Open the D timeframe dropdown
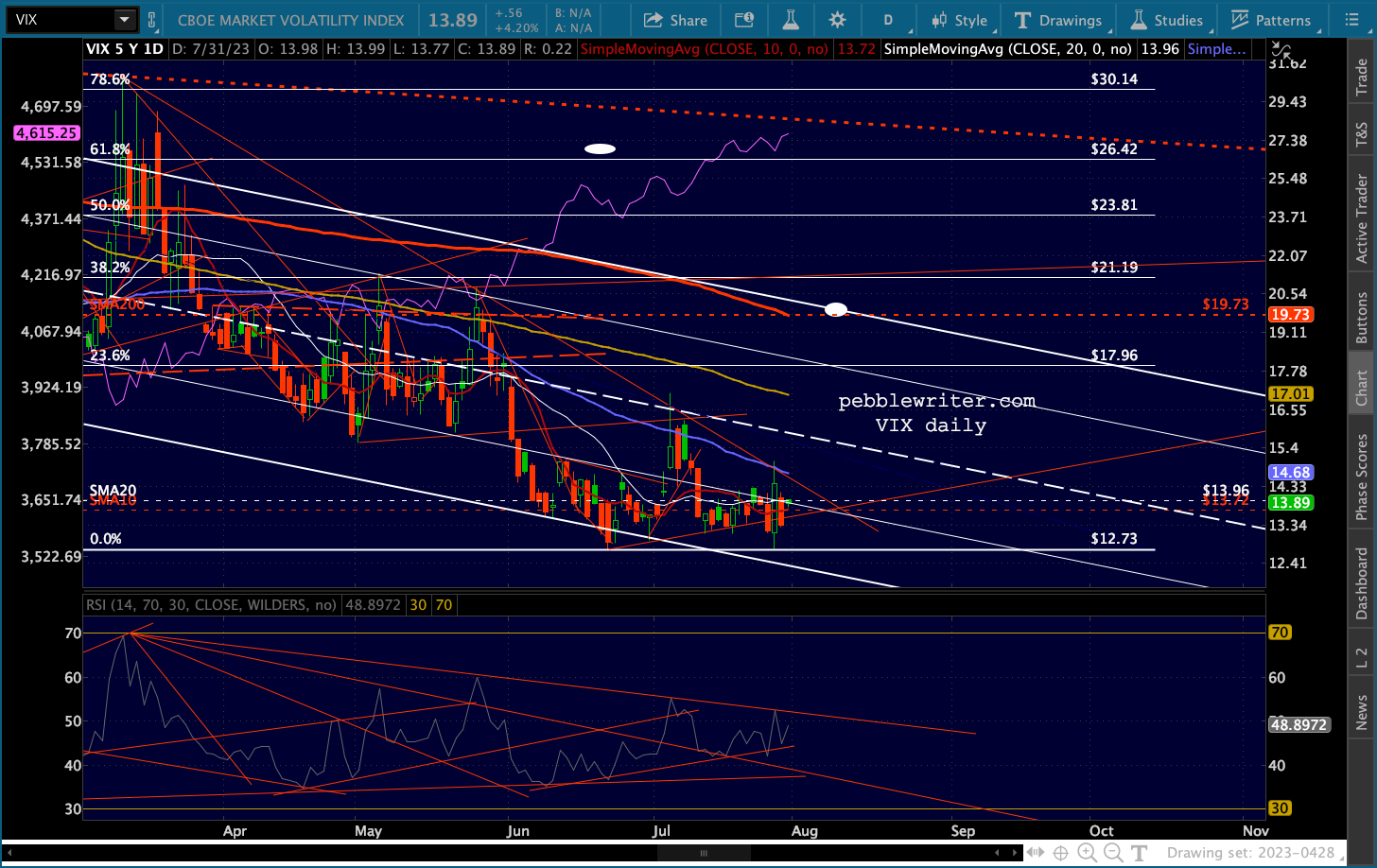Screen dimensions: 1377x868 pyautogui.click(x=888, y=20)
